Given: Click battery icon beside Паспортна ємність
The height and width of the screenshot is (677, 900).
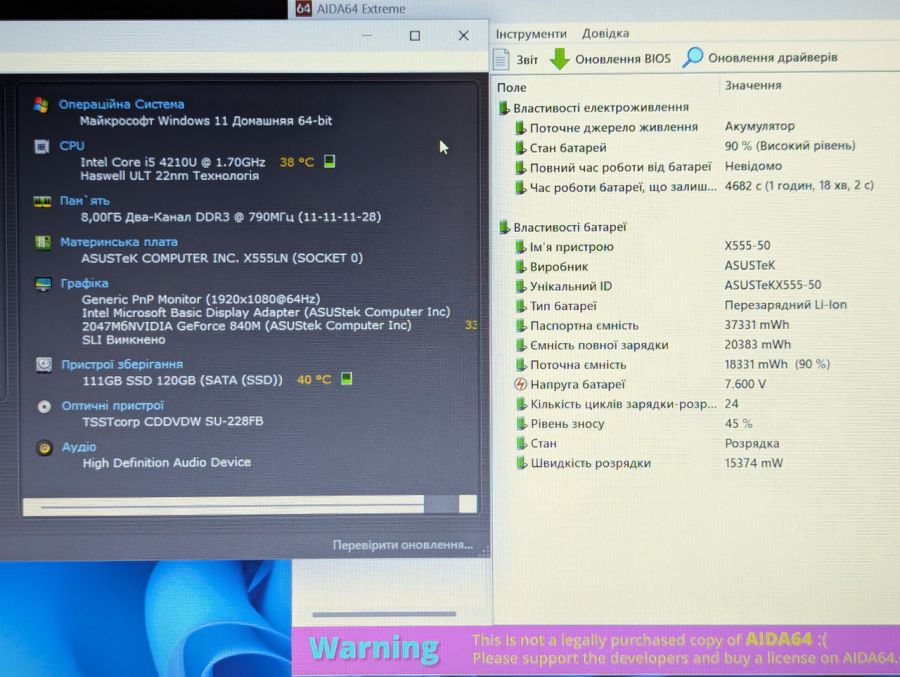Looking at the screenshot, I should [520, 326].
